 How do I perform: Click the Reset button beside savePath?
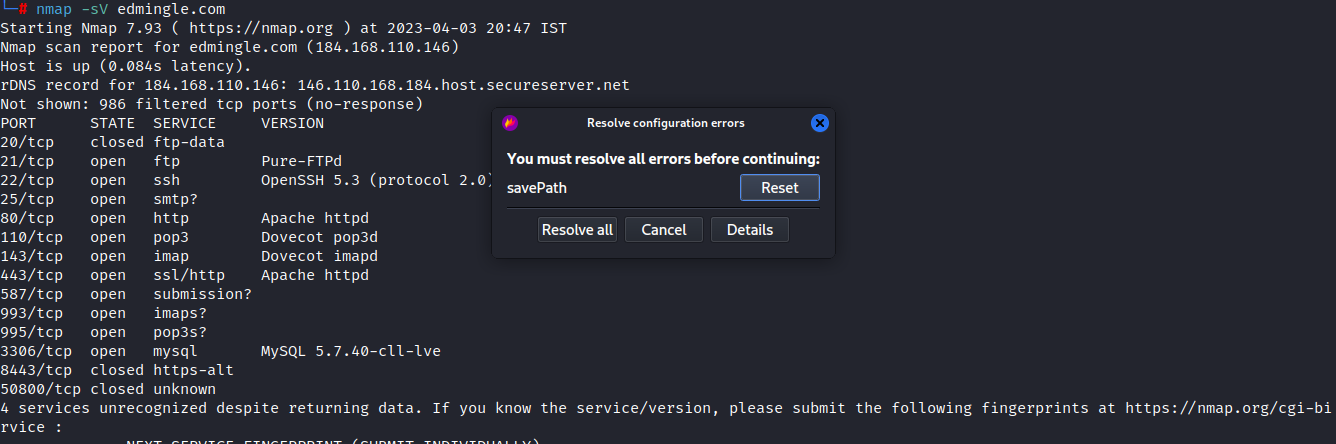779,188
